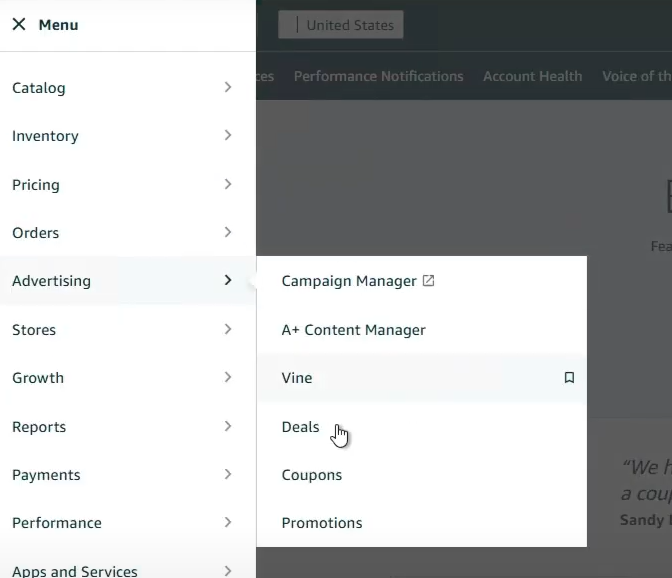Open the Inventory menu item

point(128,136)
